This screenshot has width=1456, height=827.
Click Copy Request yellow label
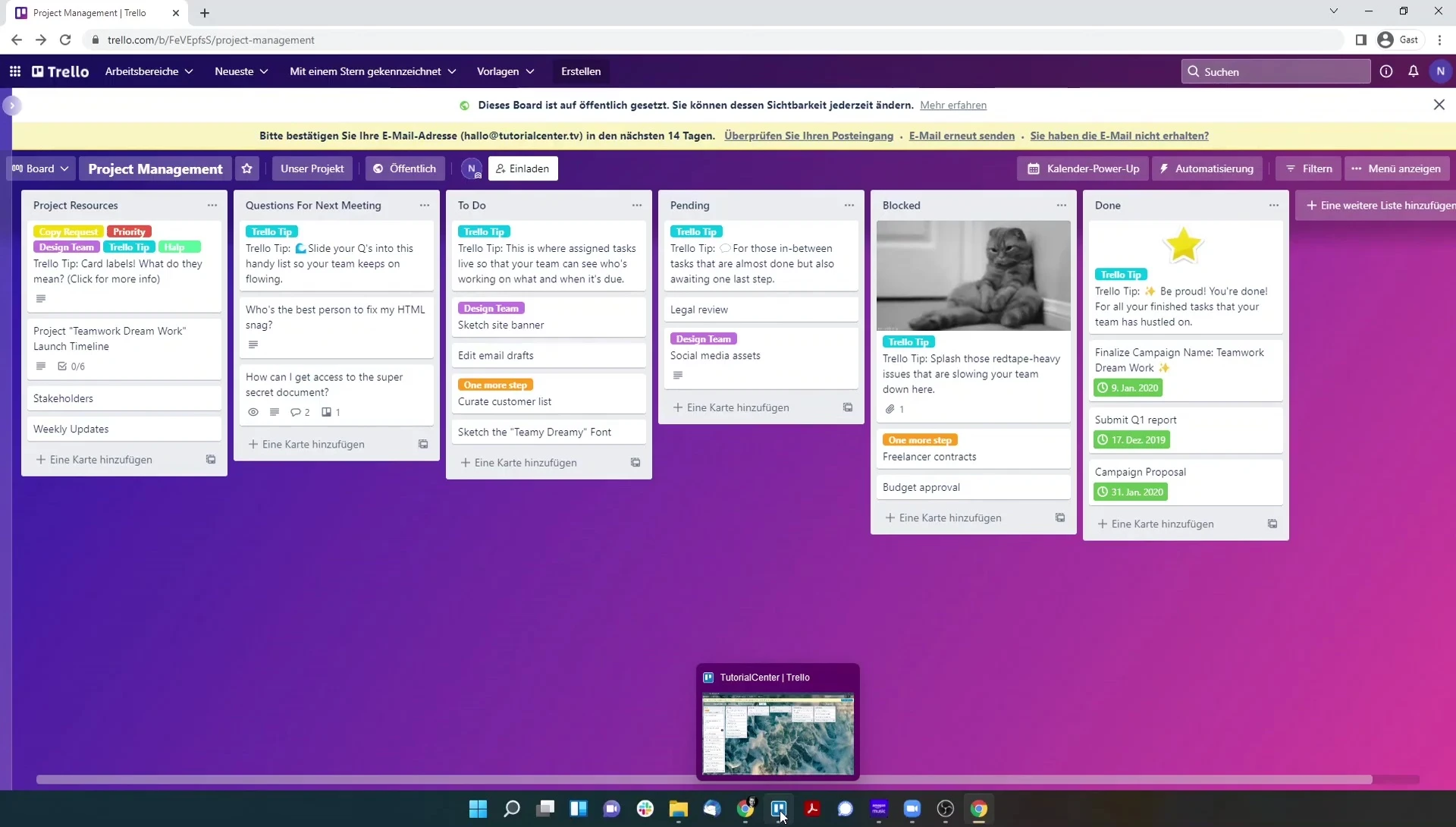pos(68,231)
